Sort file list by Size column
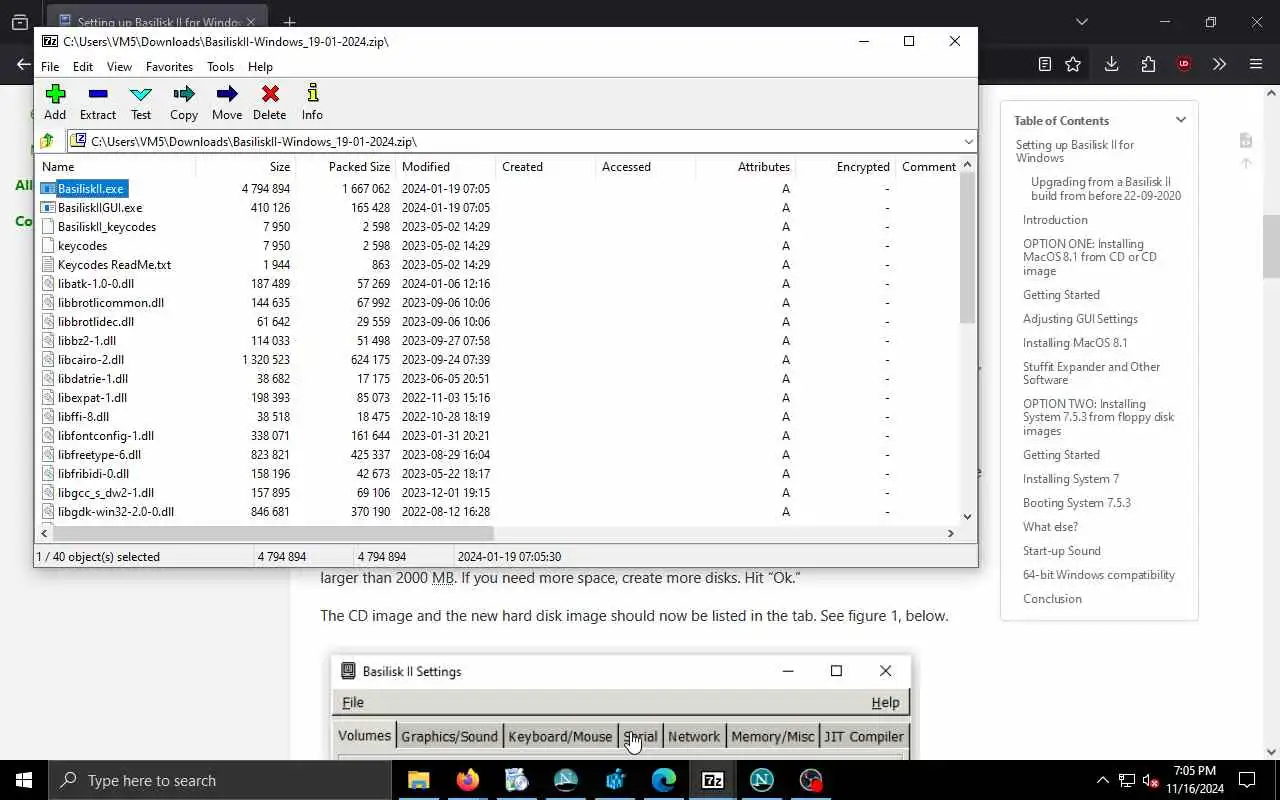The image size is (1280, 800). (246, 167)
